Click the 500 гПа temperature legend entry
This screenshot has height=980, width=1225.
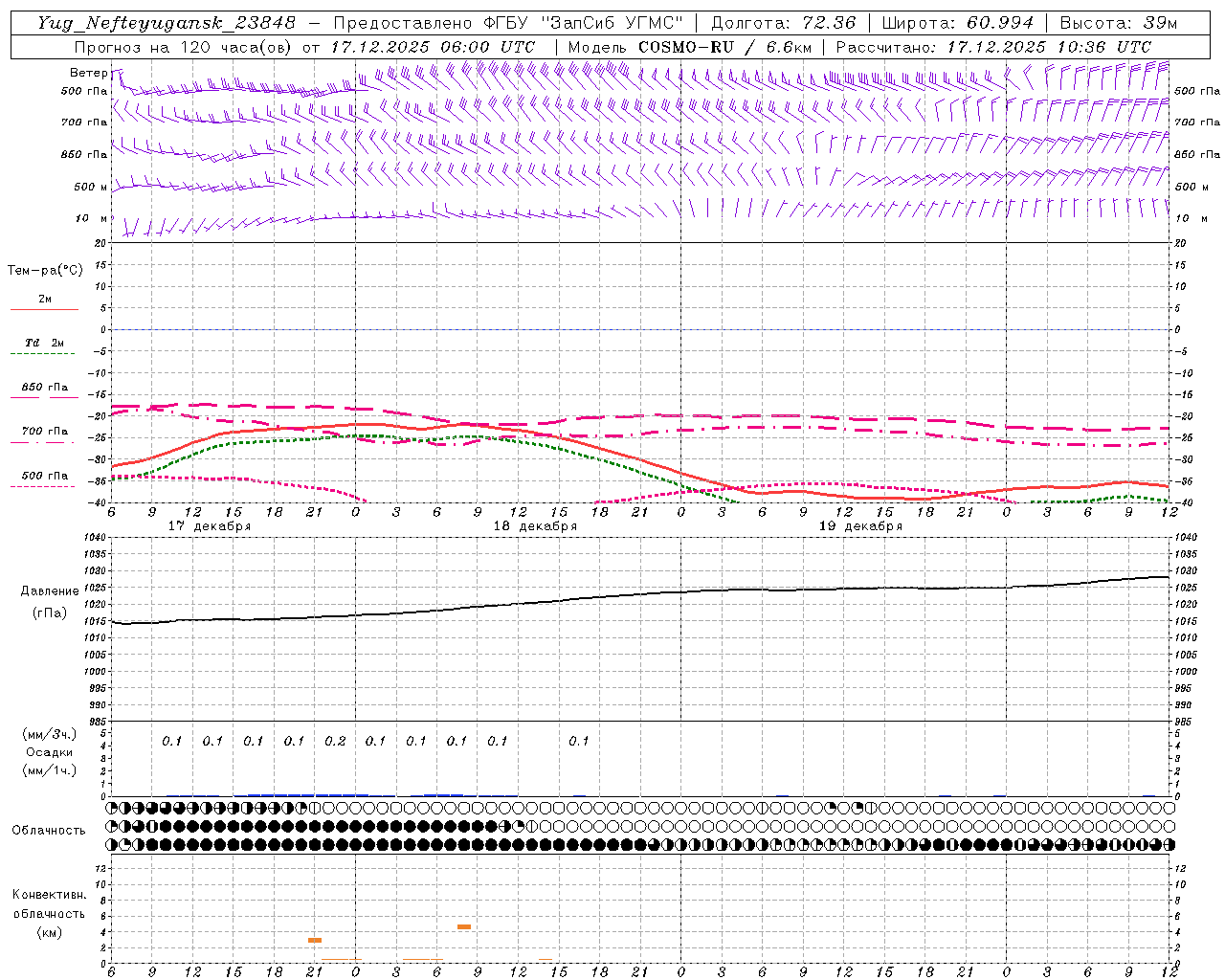point(44,477)
